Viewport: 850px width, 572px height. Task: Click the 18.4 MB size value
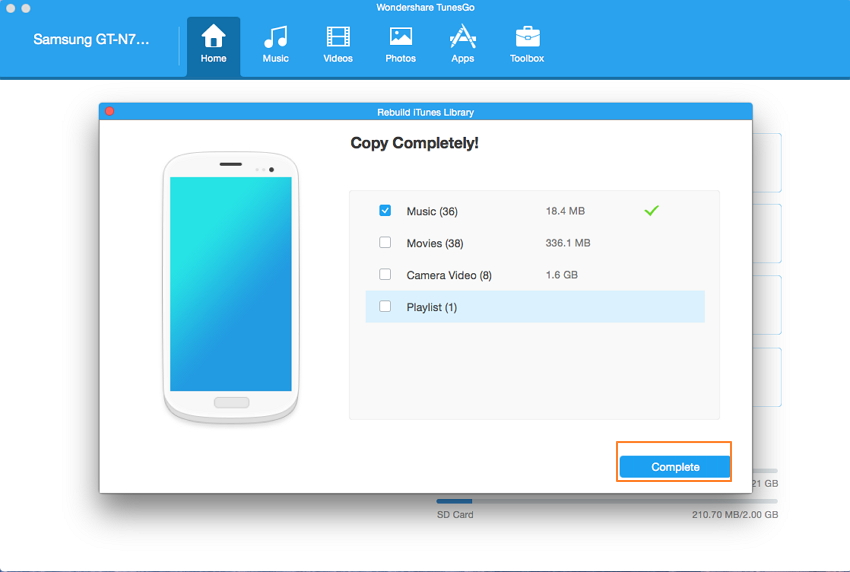click(565, 211)
